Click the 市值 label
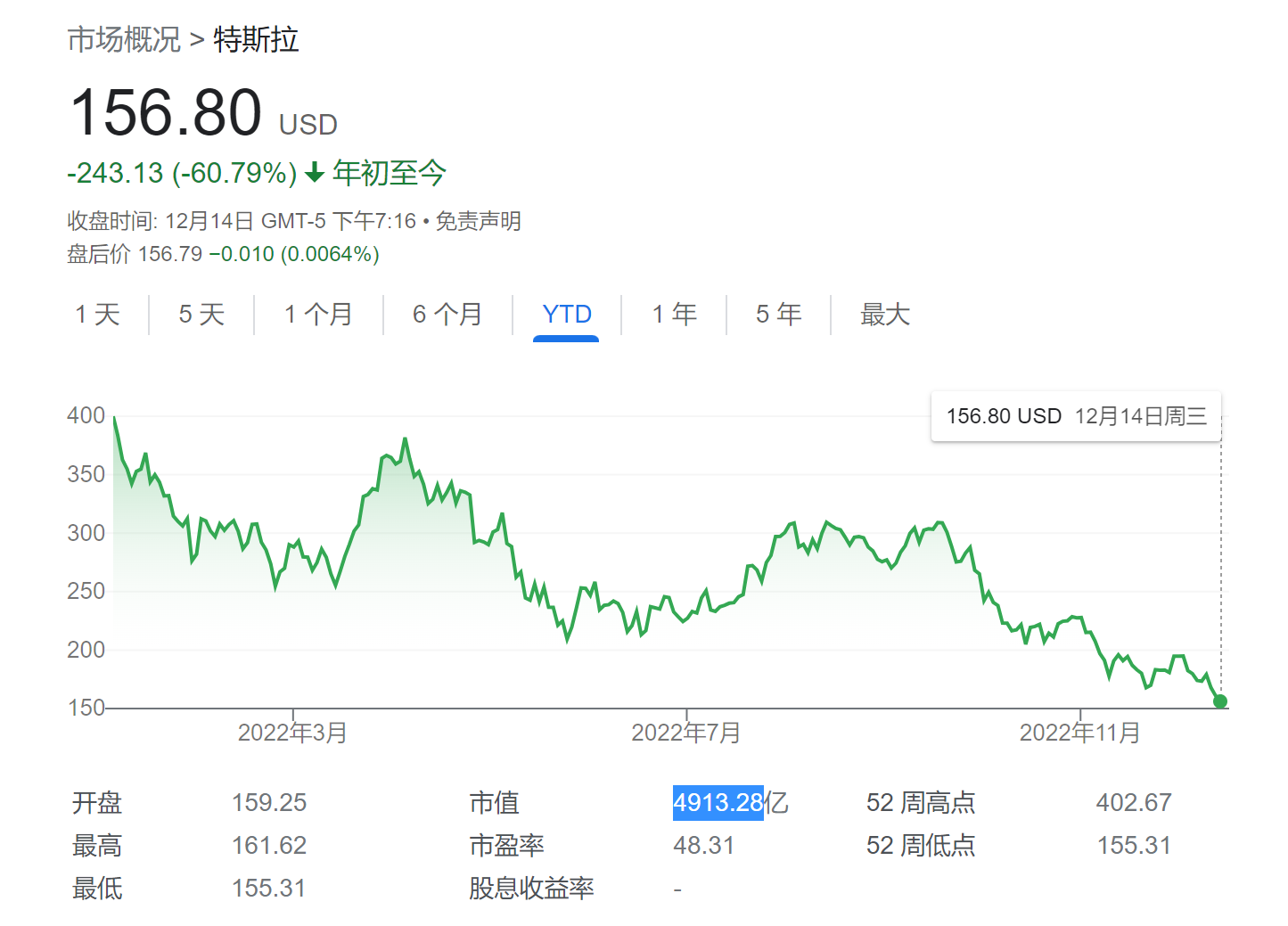 coord(494,803)
